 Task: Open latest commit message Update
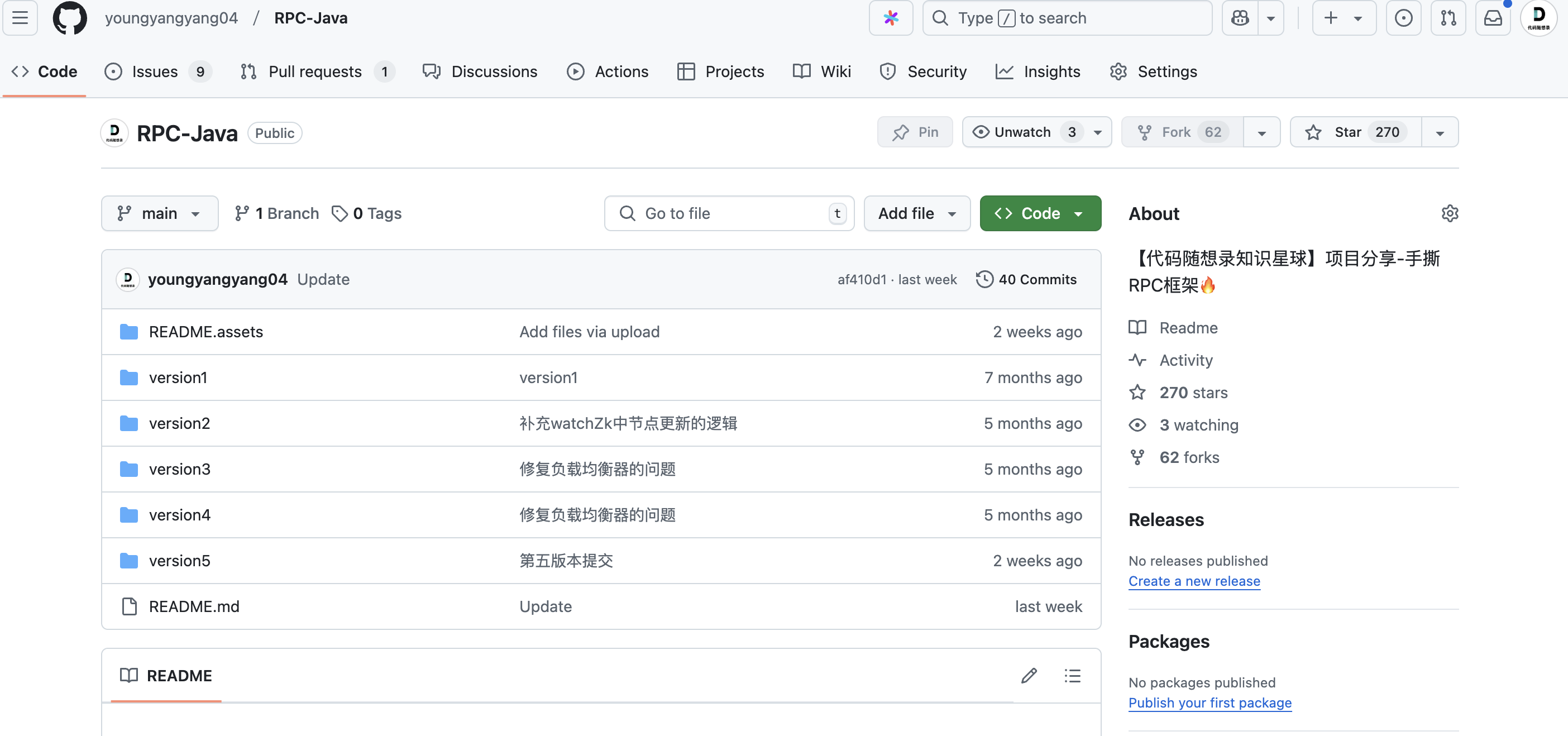[323, 279]
